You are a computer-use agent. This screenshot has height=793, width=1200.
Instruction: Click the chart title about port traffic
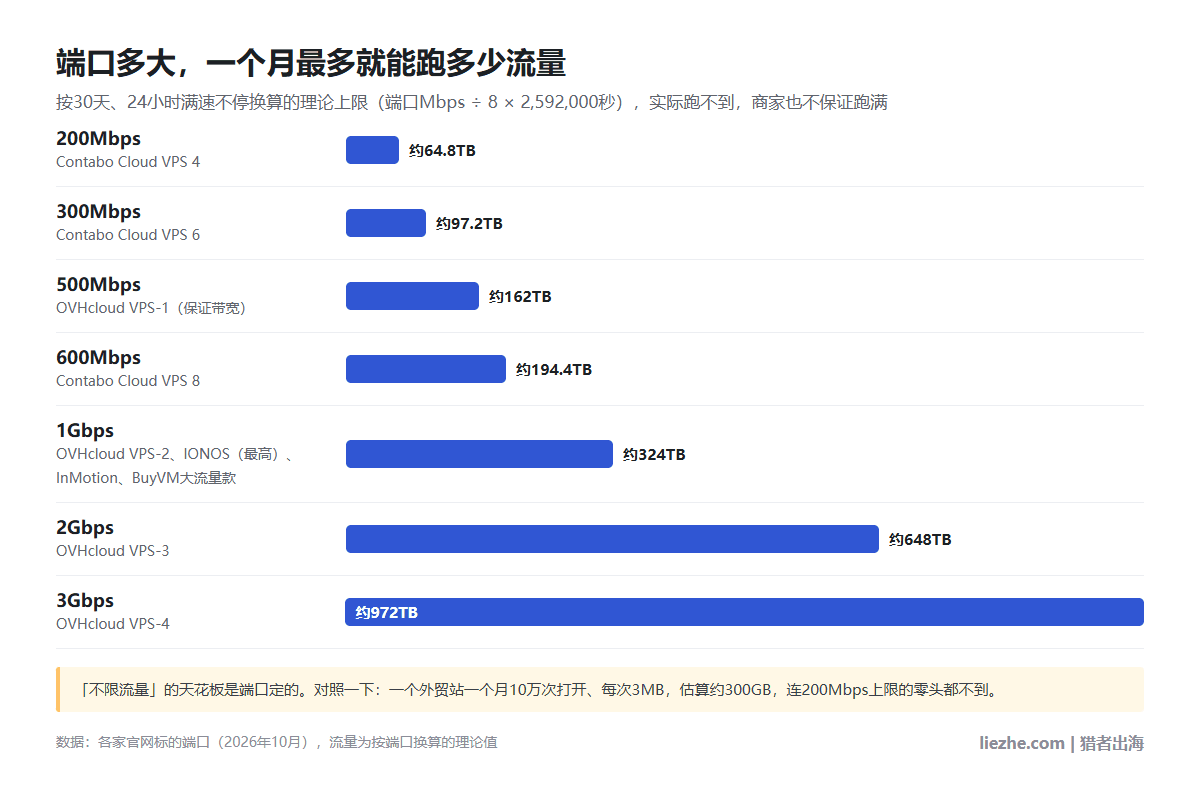tap(311, 63)
